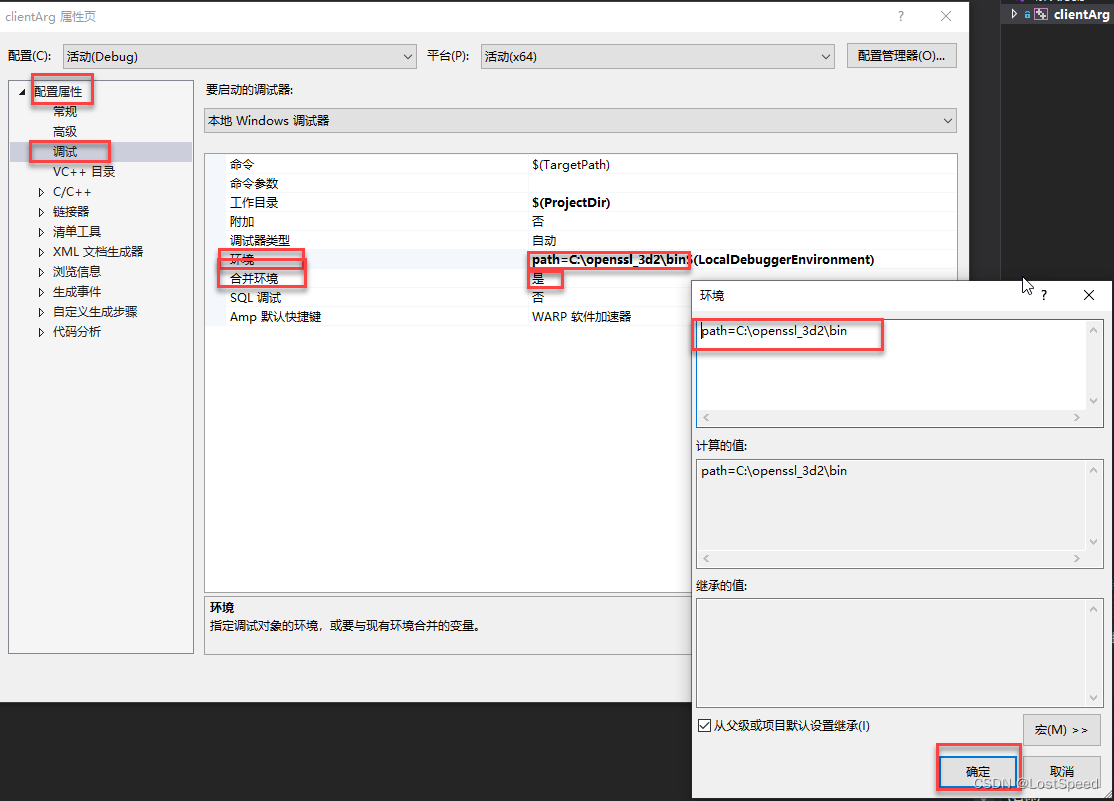Click the 取消 button in 环境 dialog
This screenshot has width=1114, height=801.
1061,772
